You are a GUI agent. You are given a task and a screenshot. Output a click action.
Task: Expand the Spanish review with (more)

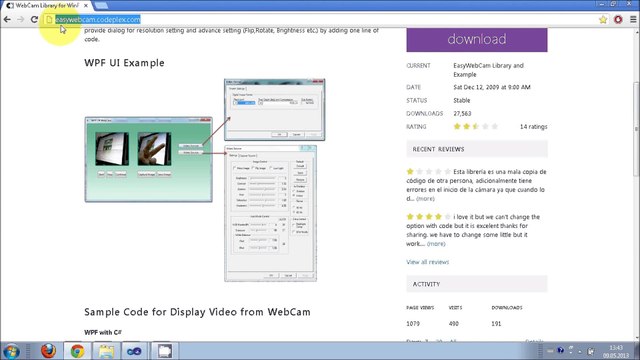click(x=425, y=199)
